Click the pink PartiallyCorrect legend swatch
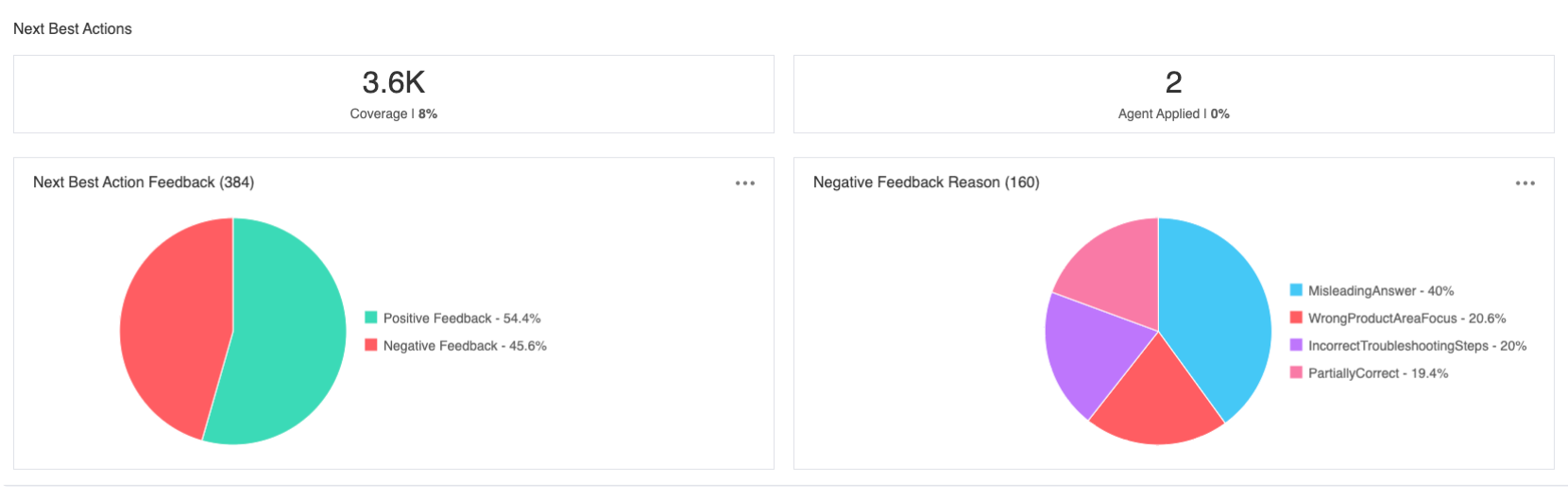 click(1296, 372)
